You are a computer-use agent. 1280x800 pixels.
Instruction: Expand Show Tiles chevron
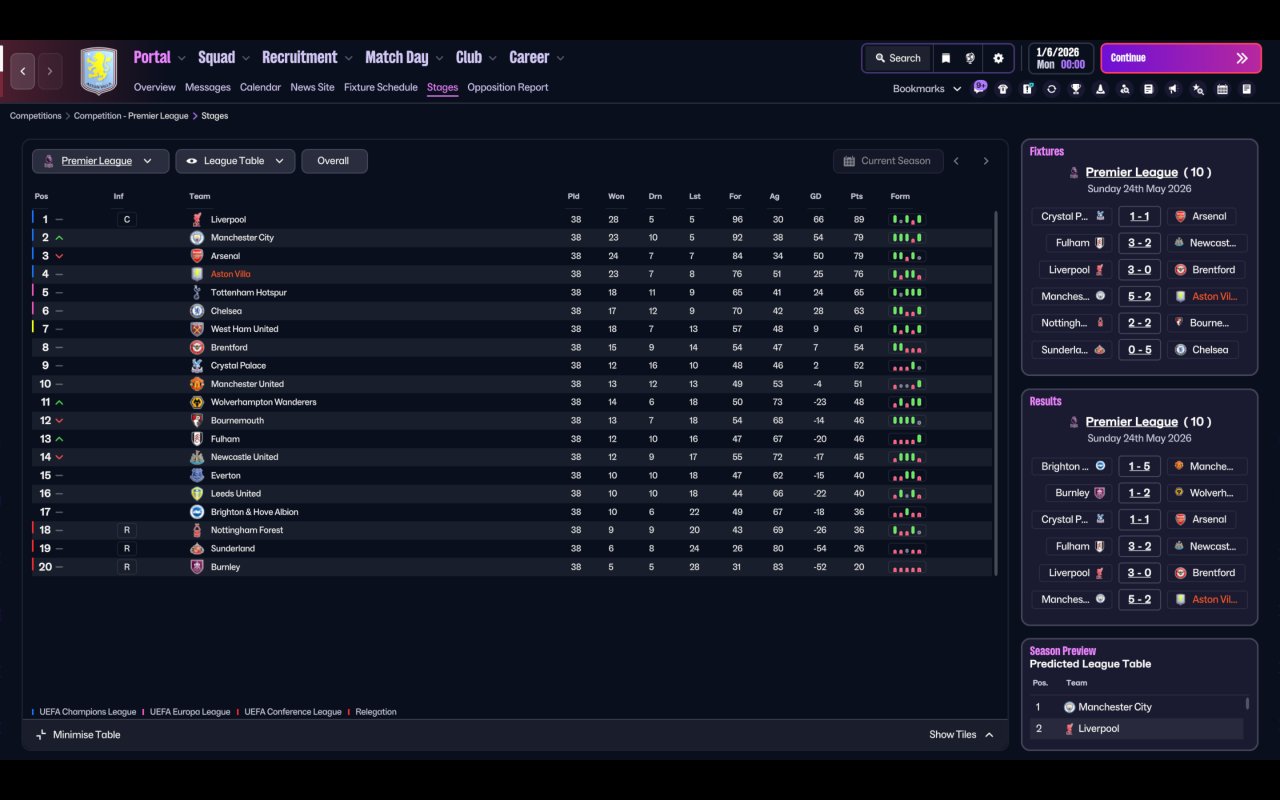click(989, 735)
